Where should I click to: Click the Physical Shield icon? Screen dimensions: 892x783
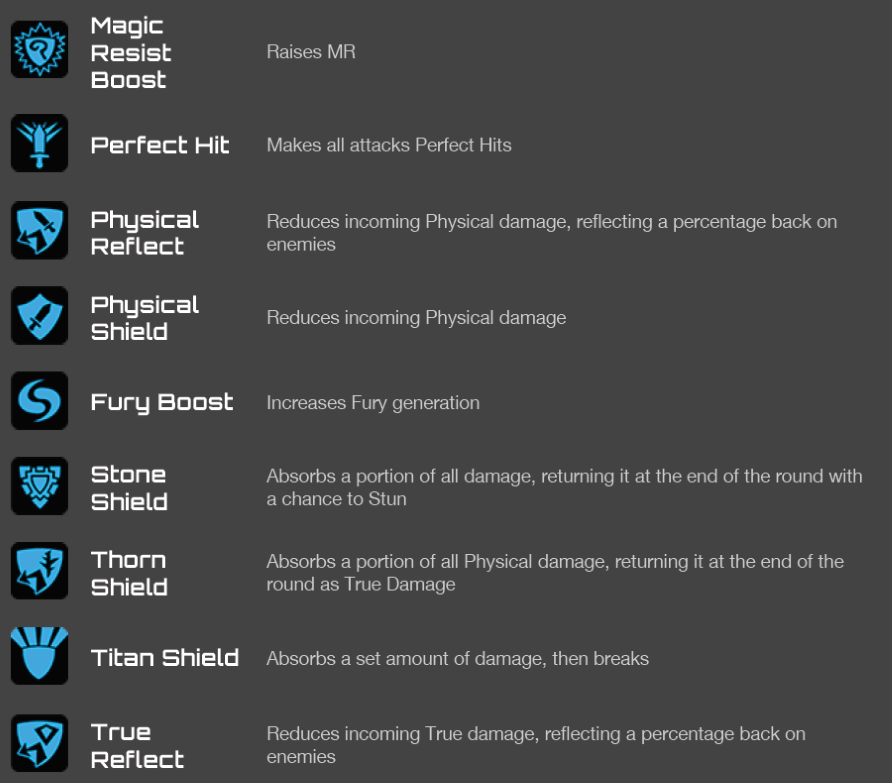39,316
